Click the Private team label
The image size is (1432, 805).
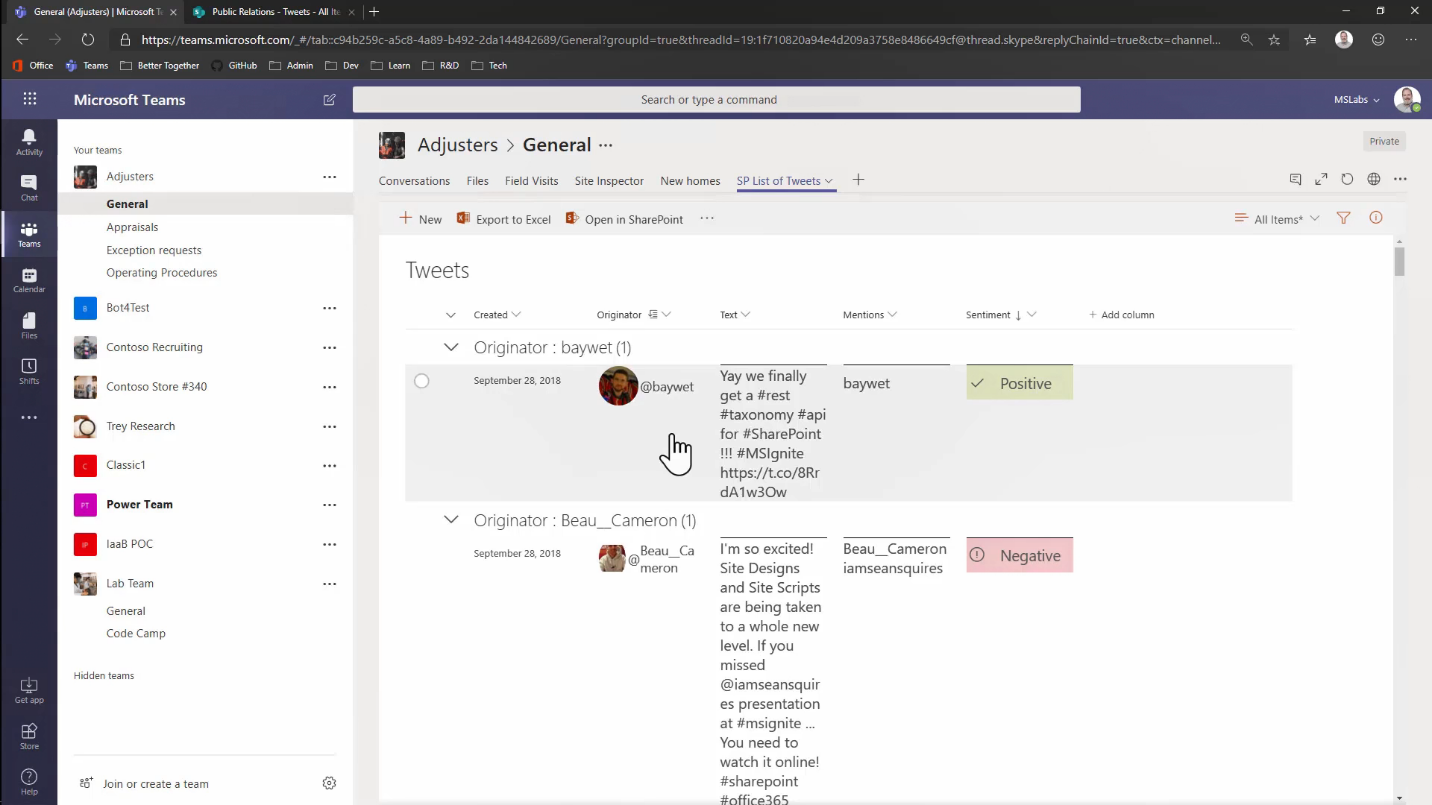(1384, 141)
